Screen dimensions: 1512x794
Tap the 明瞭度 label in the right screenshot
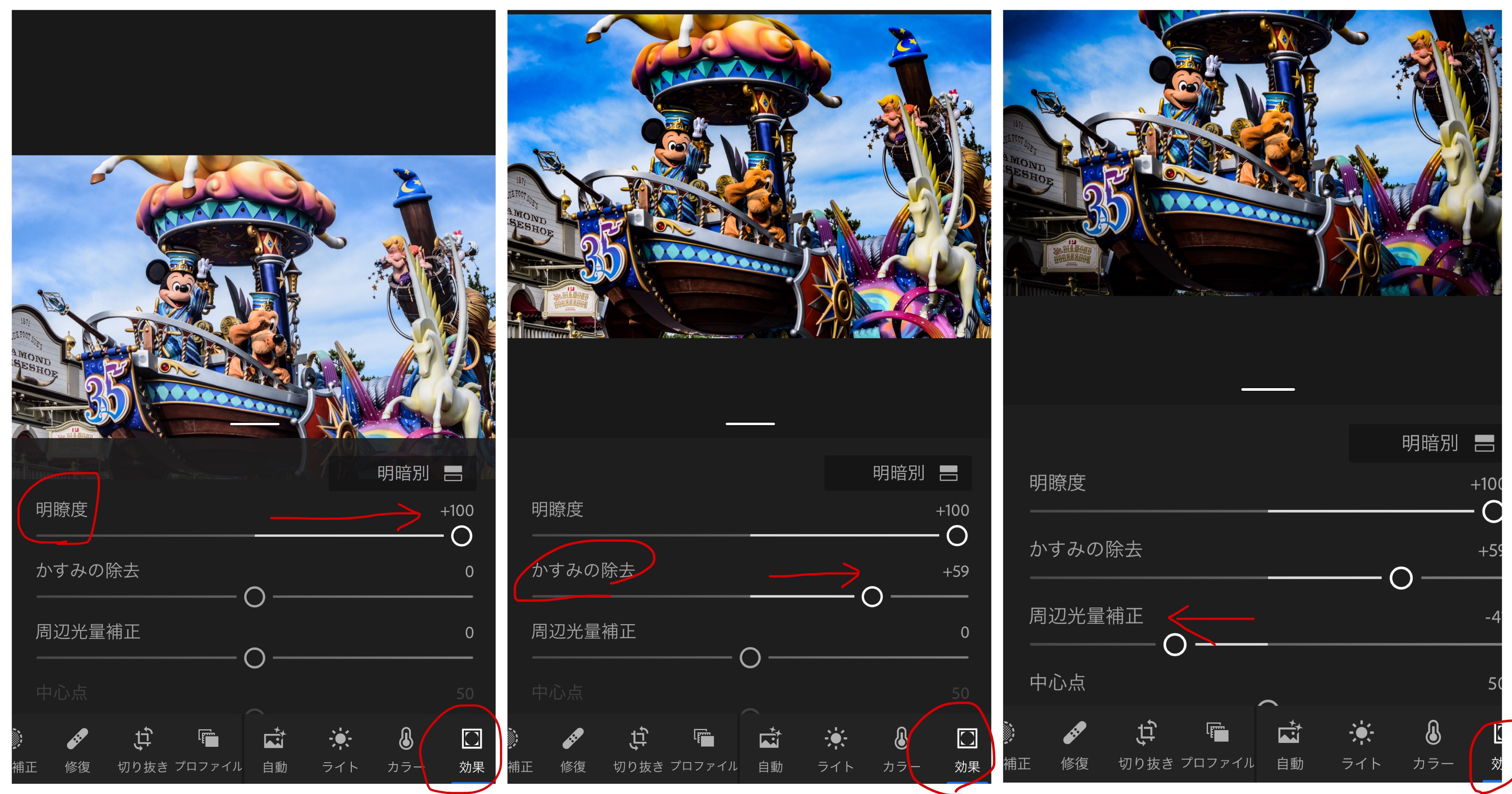[x=1058, y=483]
